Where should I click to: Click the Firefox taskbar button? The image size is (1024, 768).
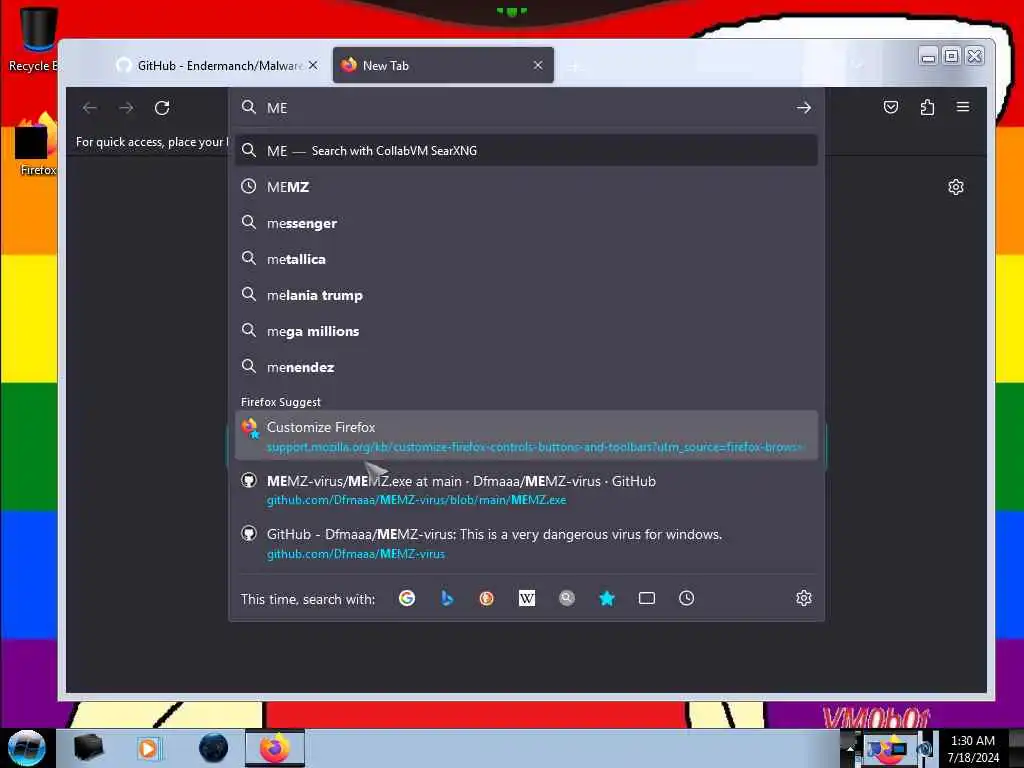click(275, 748)
